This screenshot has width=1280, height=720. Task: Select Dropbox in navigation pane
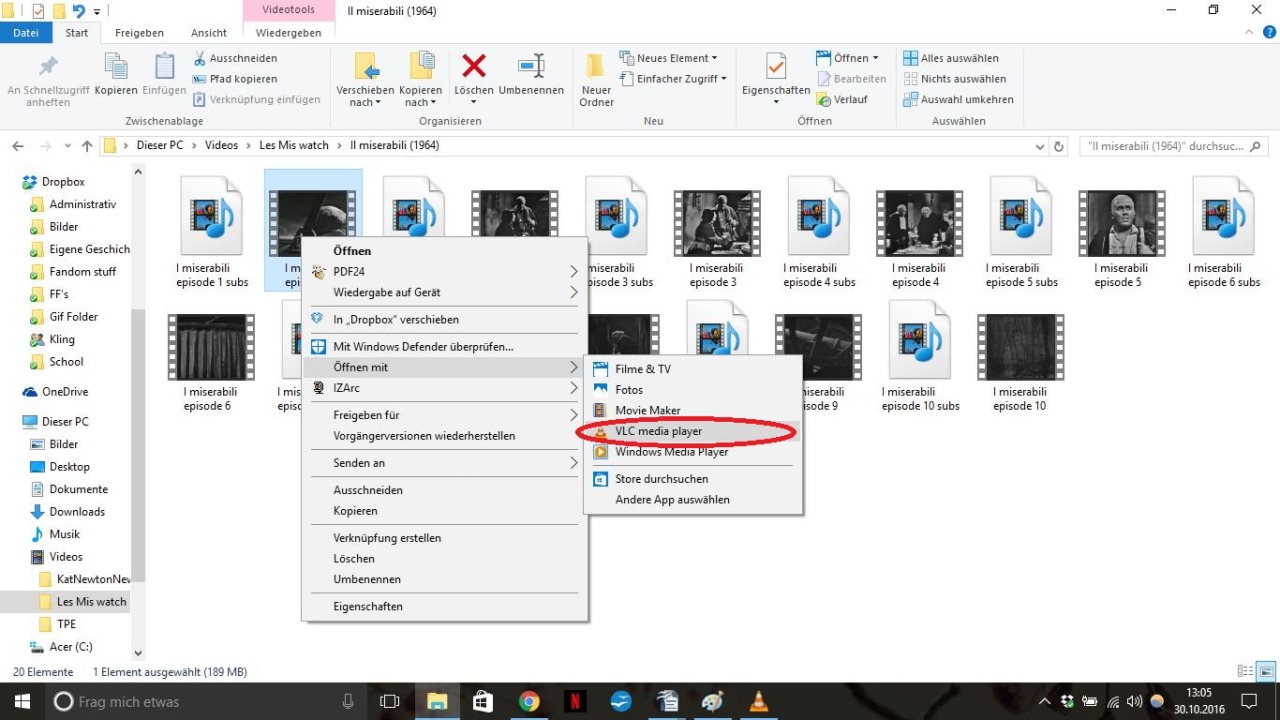coord(63,182)
